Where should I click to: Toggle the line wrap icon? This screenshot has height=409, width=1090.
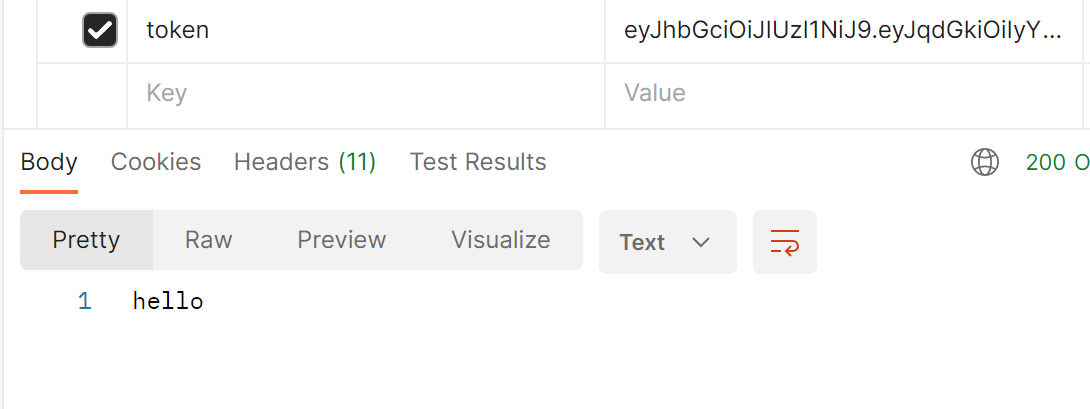pyautogui.click(x=785, y=242)
